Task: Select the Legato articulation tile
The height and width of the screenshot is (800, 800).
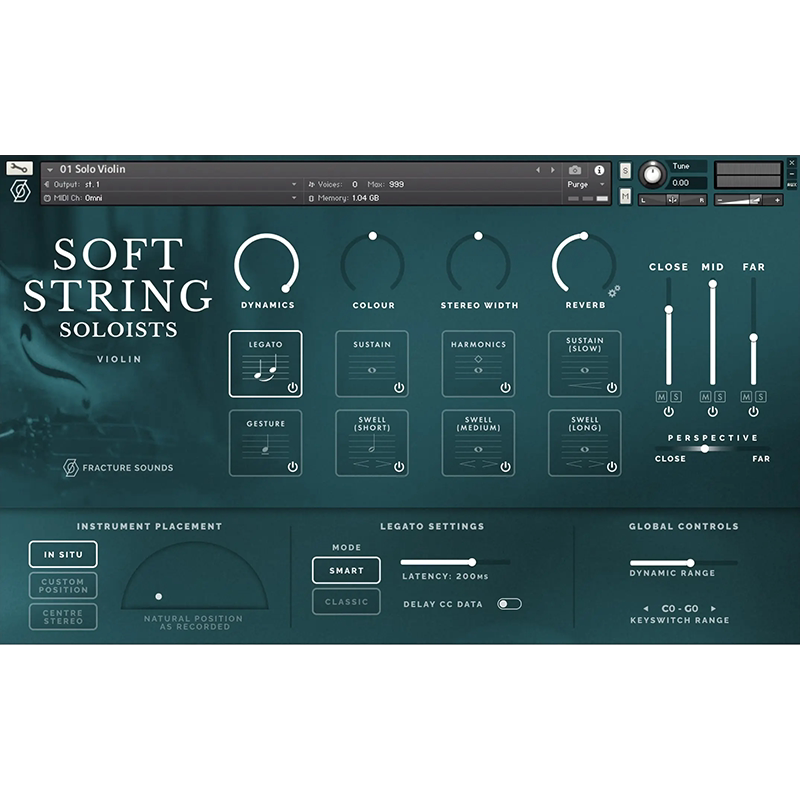Action: (x=265, y=364)
